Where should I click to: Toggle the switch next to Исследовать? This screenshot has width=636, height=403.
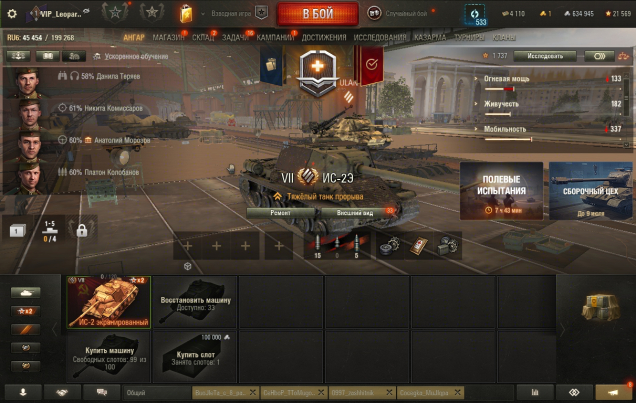(x=599, y=56)
